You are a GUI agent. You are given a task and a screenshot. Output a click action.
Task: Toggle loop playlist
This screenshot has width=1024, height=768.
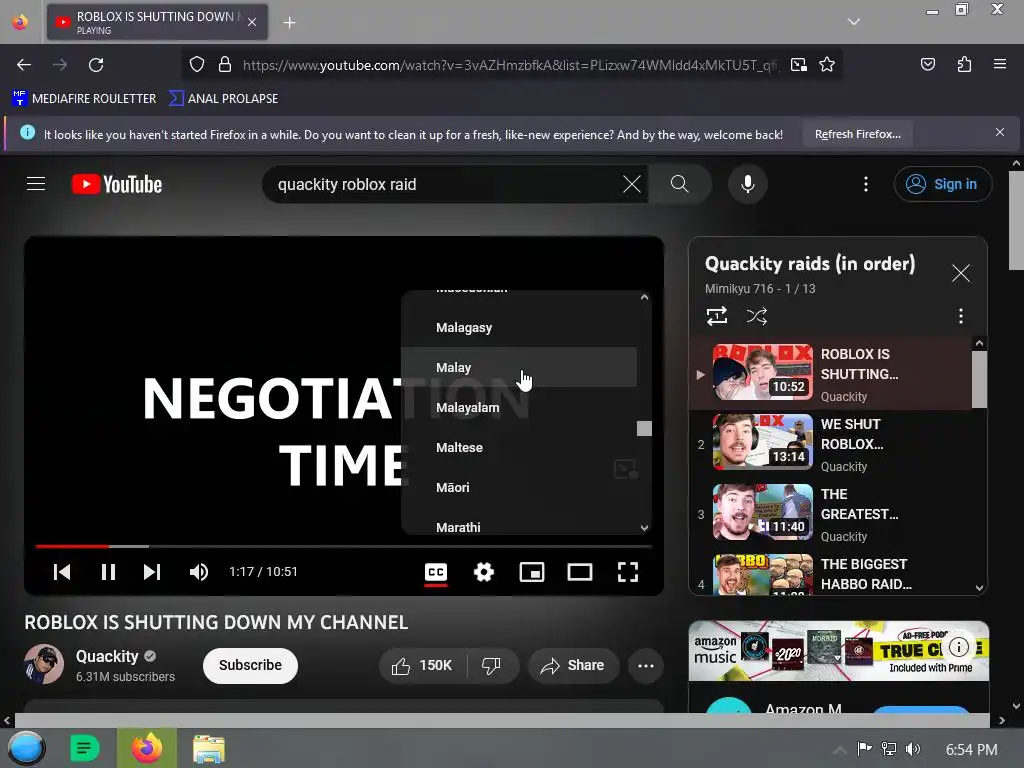pyautogui.click(x=717, y=316)
